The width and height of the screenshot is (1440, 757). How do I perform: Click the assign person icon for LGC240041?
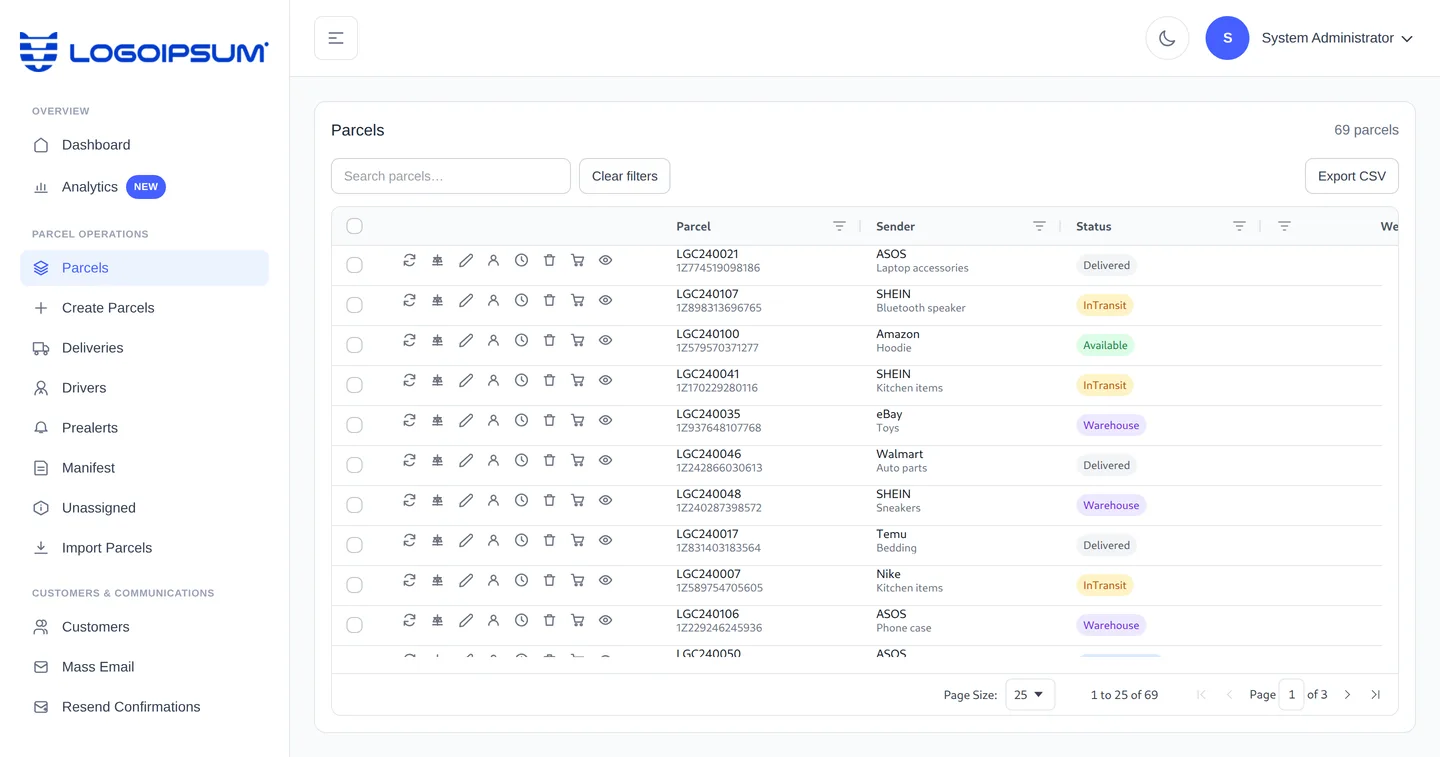click(493, 380)
